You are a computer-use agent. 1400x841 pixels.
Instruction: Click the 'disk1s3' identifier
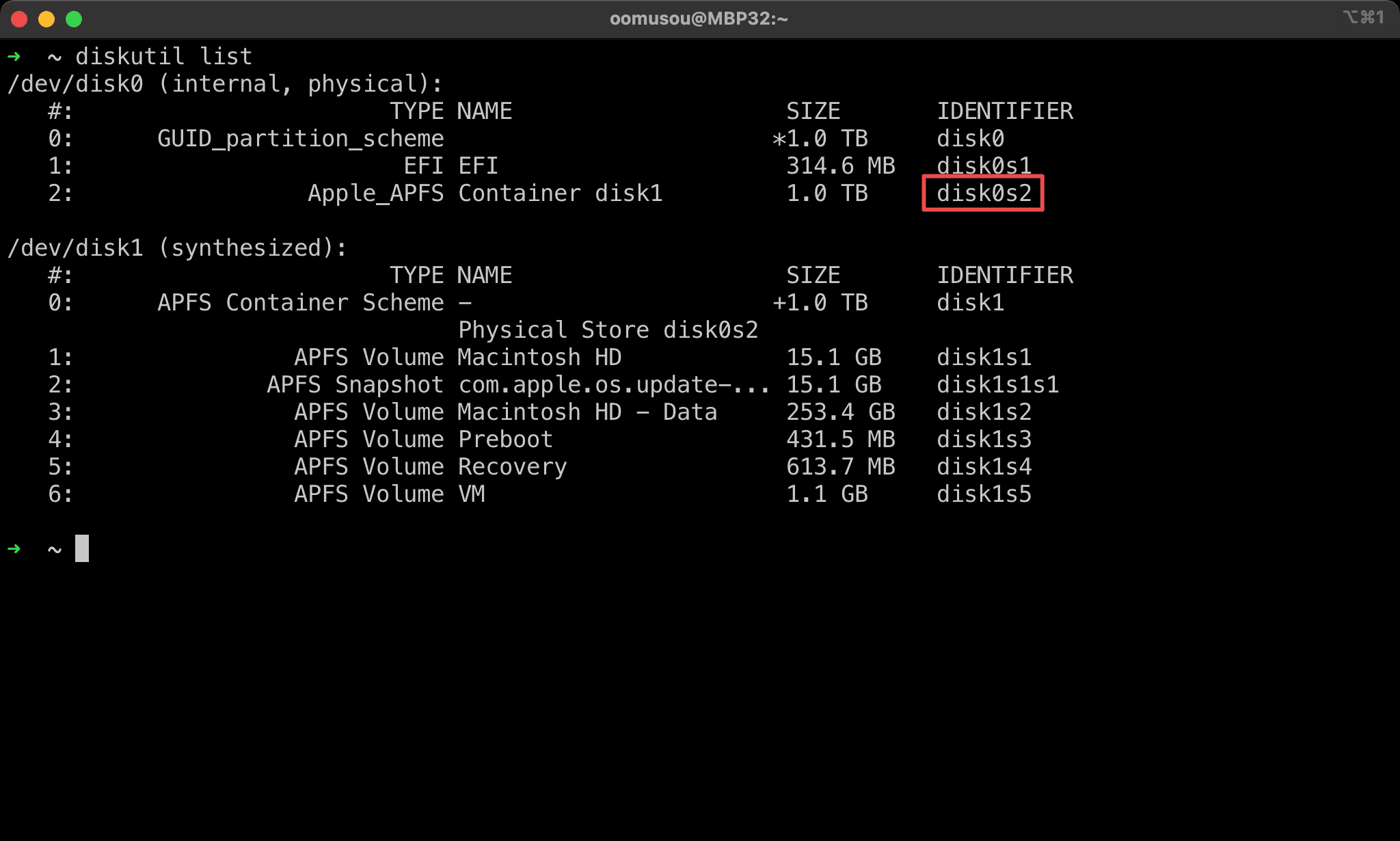pyautogui.click(x=984, y=440)
